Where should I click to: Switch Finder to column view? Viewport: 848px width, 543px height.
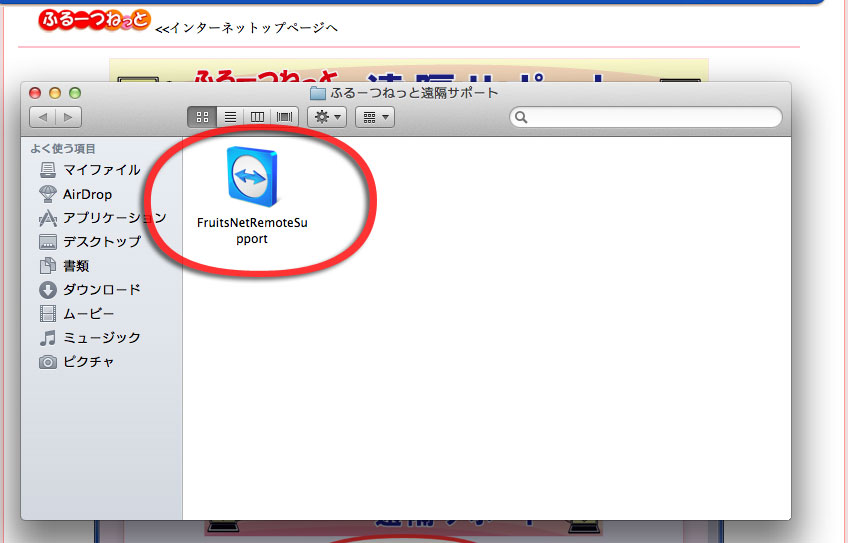tap(257, 117)
